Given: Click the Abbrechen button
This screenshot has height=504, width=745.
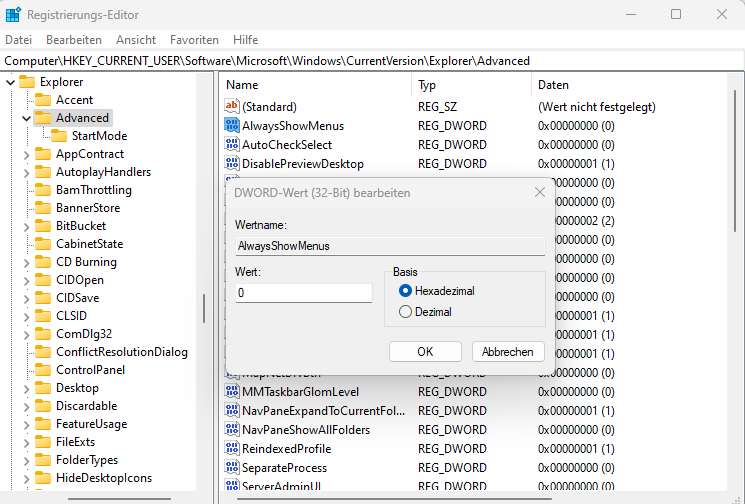Looking at the screenshot, I should coord(508,352).
